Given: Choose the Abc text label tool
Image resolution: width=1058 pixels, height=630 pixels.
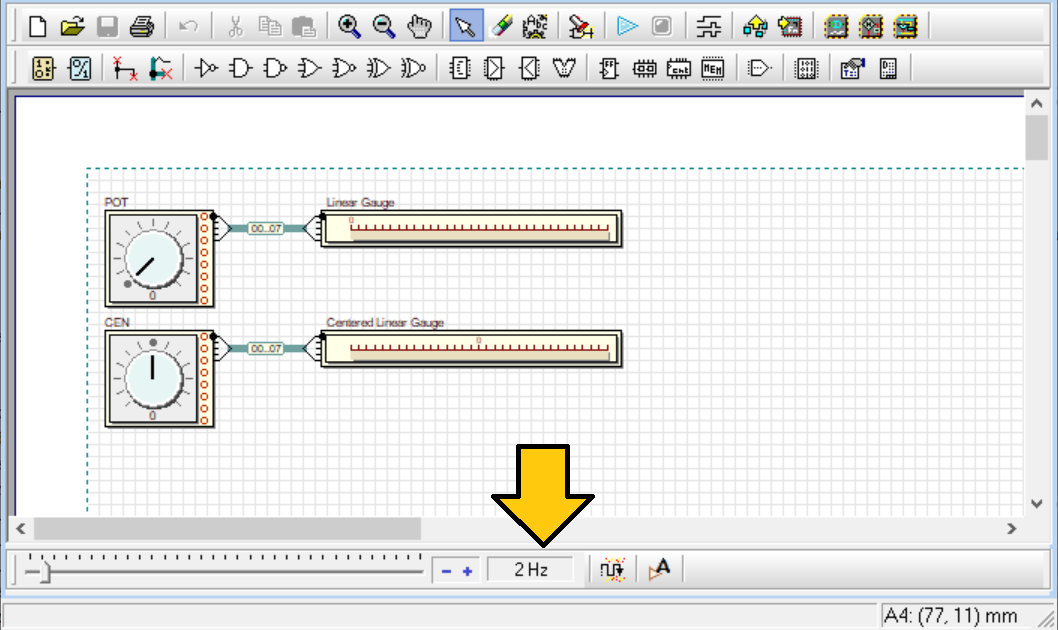Looking at the screenshot, I should click(x=535, y=26).
